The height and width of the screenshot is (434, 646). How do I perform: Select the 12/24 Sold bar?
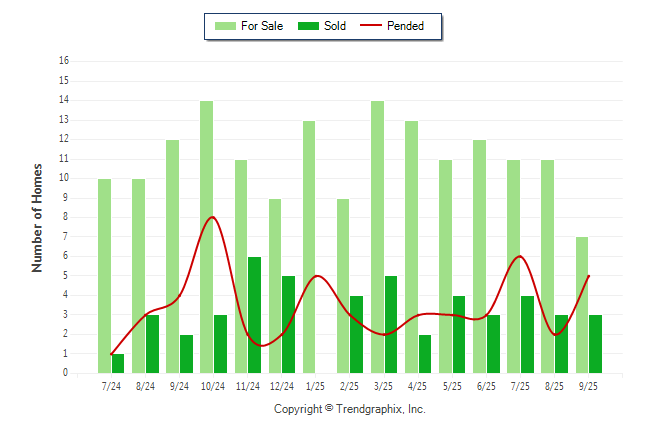click(x=288, y=325)
